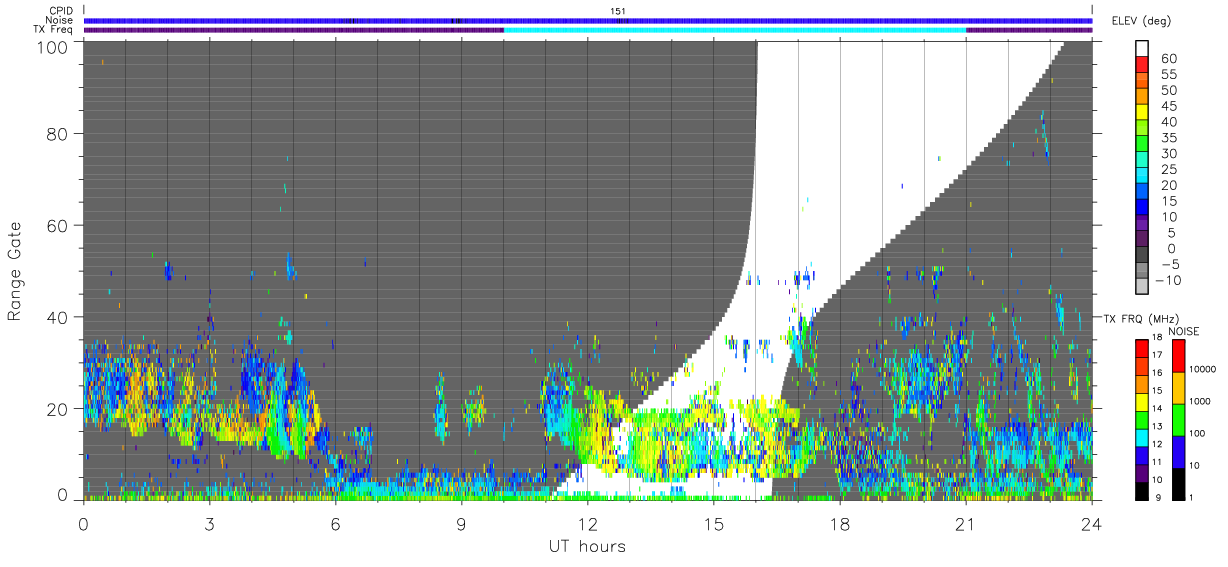Click the UT hours axis title

[586, 547]
